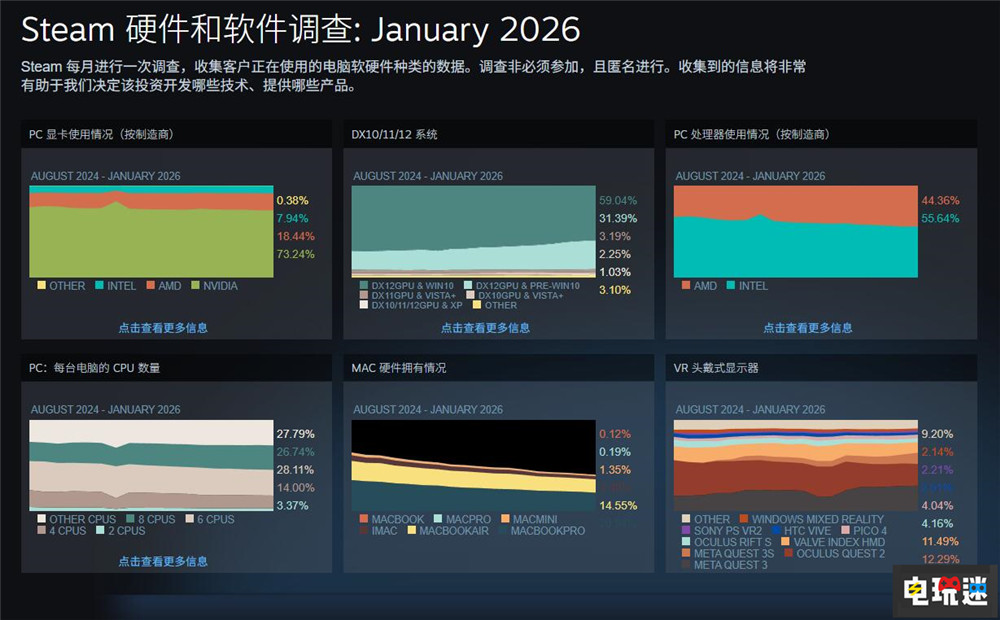Click the 59.04% value in DX panel
Image resolution: width=1000 pixels, height=620 pixels.
[617, 200]
